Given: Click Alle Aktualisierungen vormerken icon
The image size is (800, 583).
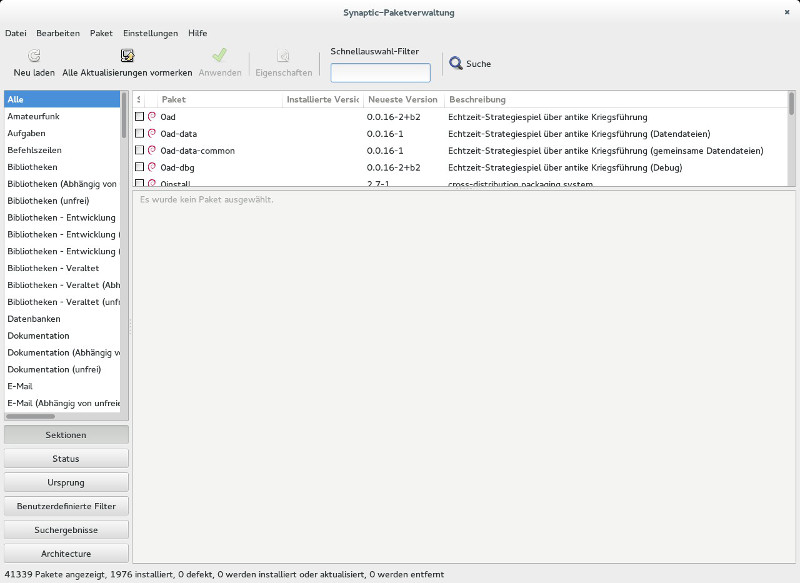Looking at the screenshot, I should (x=127, y=55).
